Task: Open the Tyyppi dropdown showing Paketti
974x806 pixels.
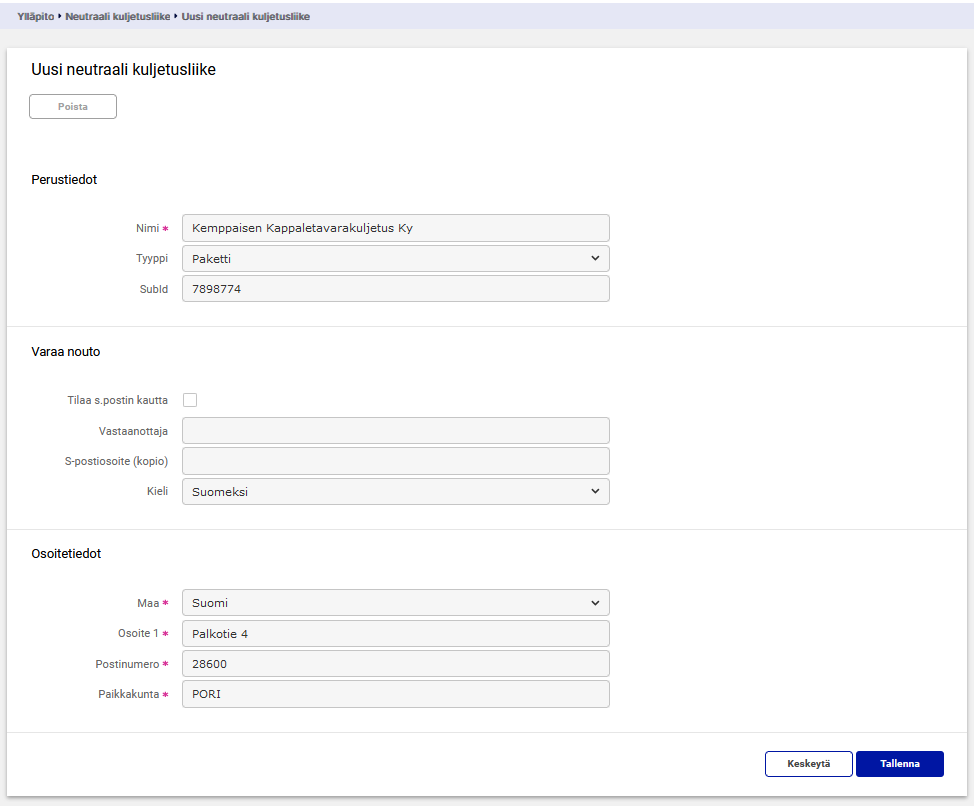Action: (395, 259)
